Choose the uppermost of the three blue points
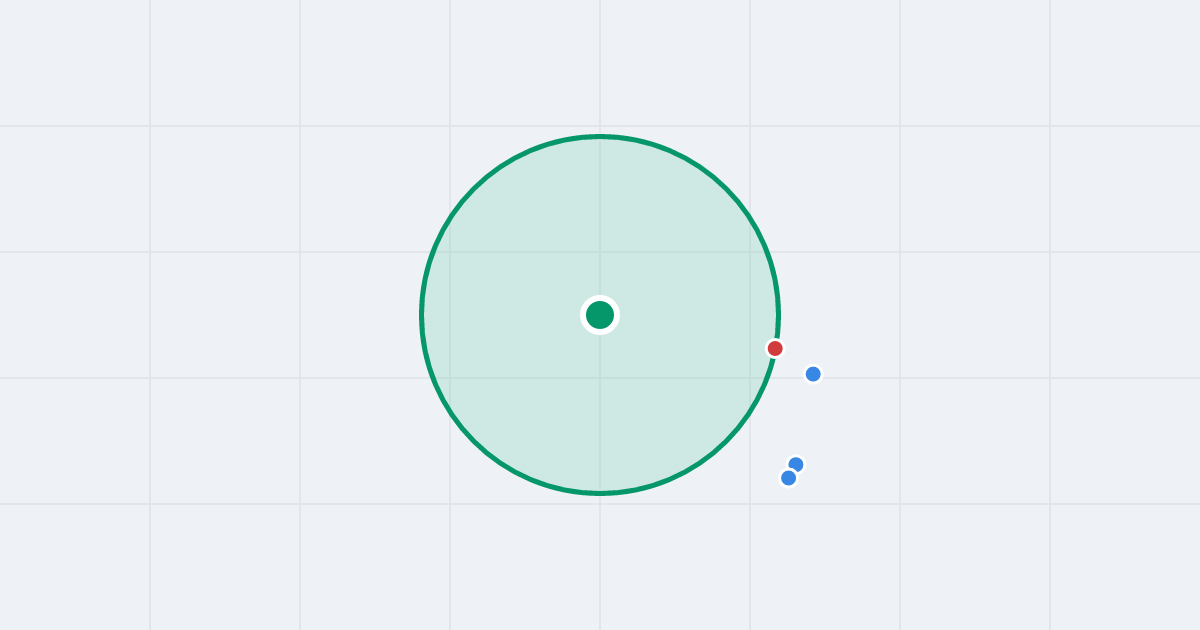The height and width of the screenshot is (630, 1200). pos(813,374)
